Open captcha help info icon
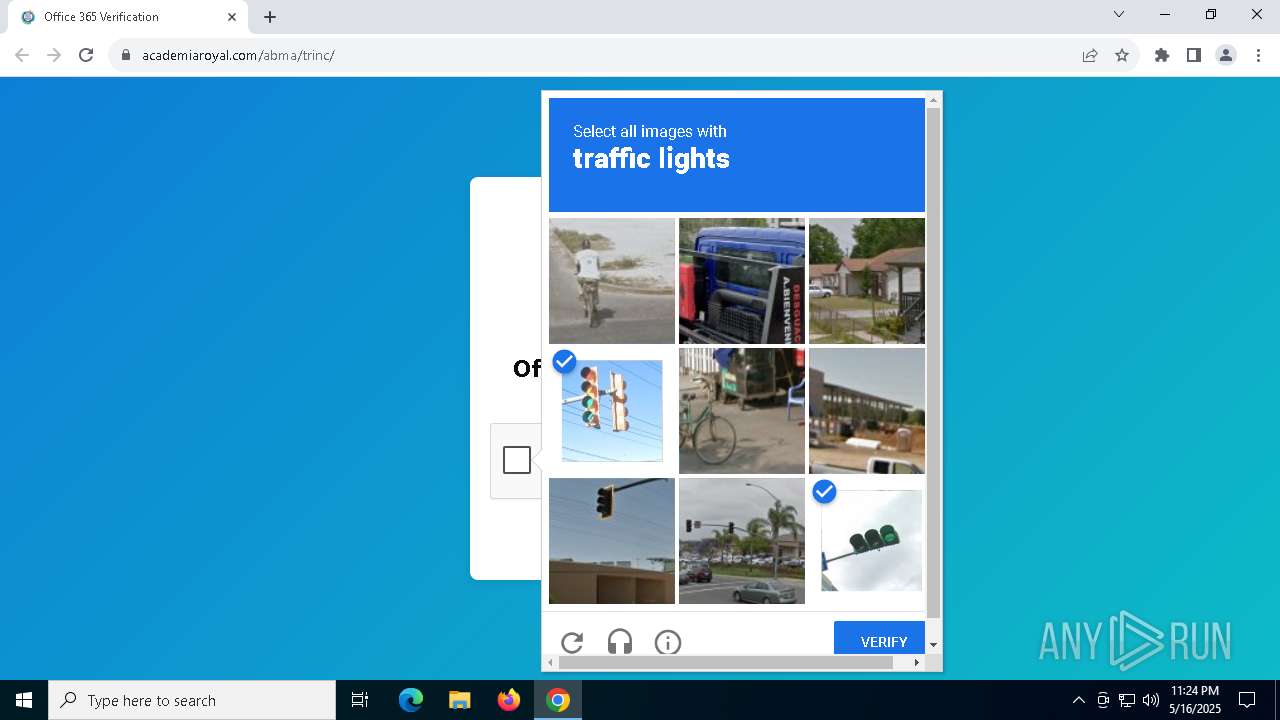Viewport: 1280px width, 720px height. pyautogui.click(x=668, y=642)
